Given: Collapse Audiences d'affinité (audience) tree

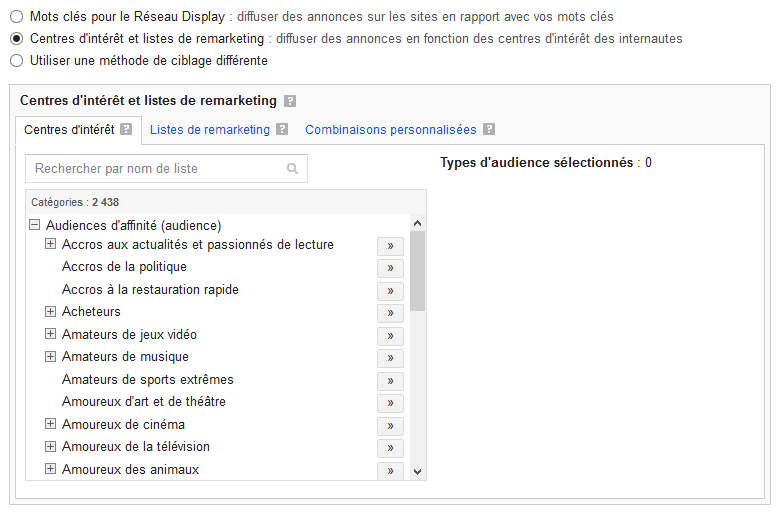Looking at the screenshot, I should pyautogui.click(x=34, y=225).
